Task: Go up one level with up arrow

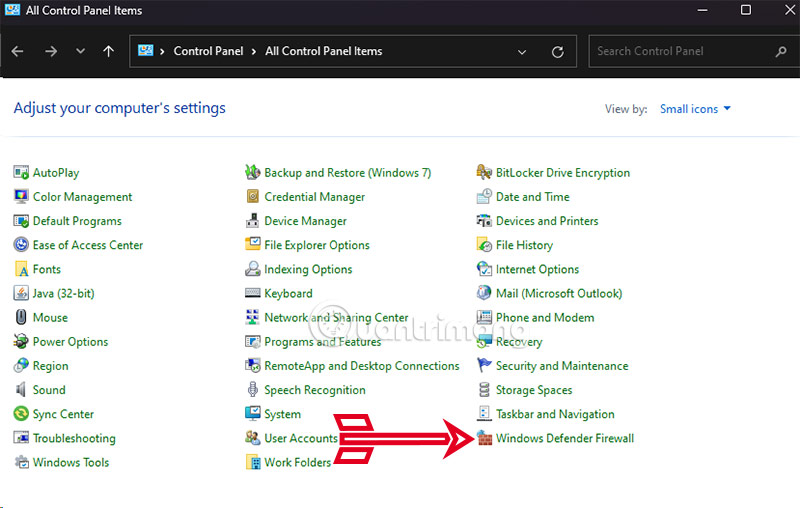Action: (x=108, y=51)
